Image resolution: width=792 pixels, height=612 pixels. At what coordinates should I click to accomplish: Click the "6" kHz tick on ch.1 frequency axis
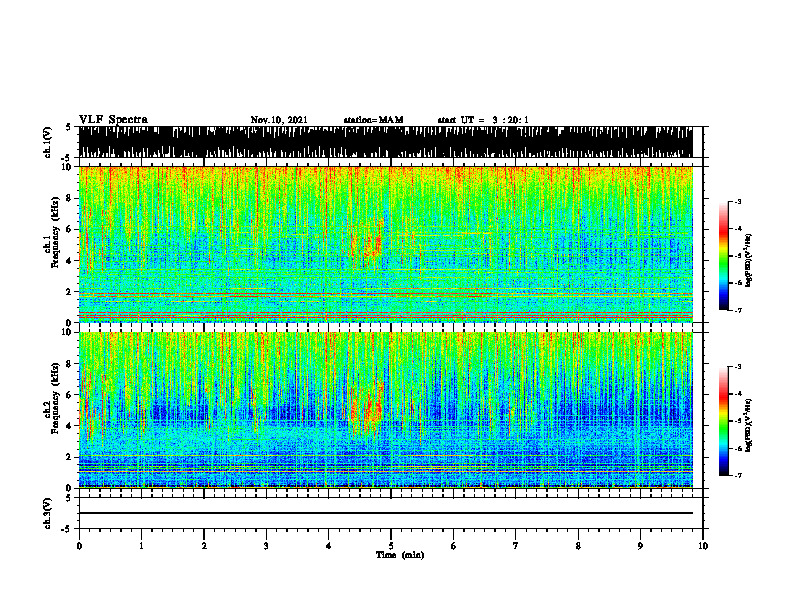(x=70, y=230)
